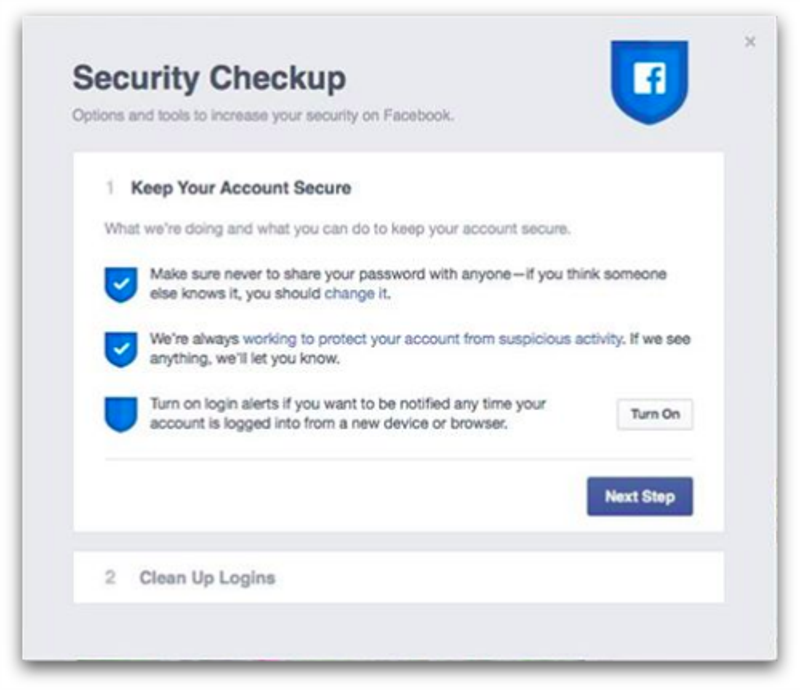
Task: Click the 'we'll let you know' text line
Action: coord(245,358)
